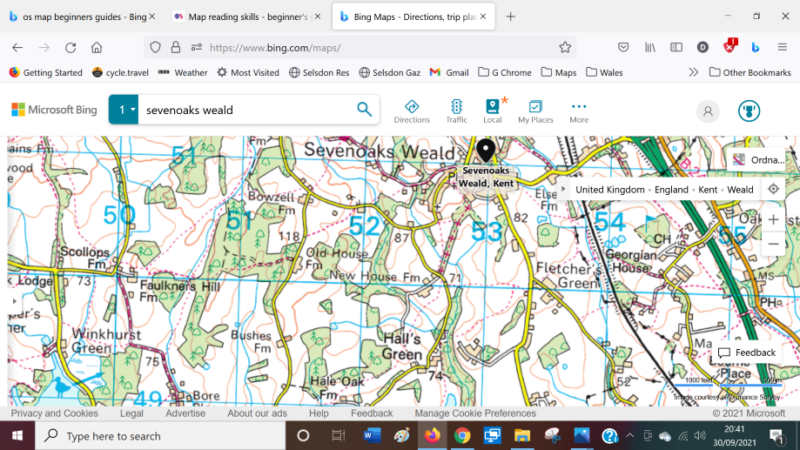Screen dimensions: 800x450
Task: Open the Local places panel
Action: (x=492, y=111)
